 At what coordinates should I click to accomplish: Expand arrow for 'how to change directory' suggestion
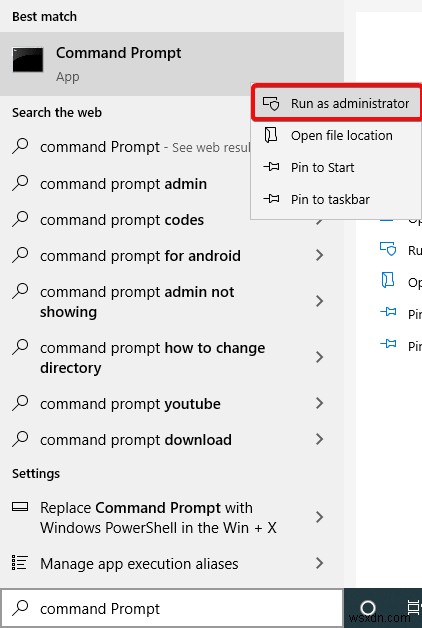pos(319,357)
